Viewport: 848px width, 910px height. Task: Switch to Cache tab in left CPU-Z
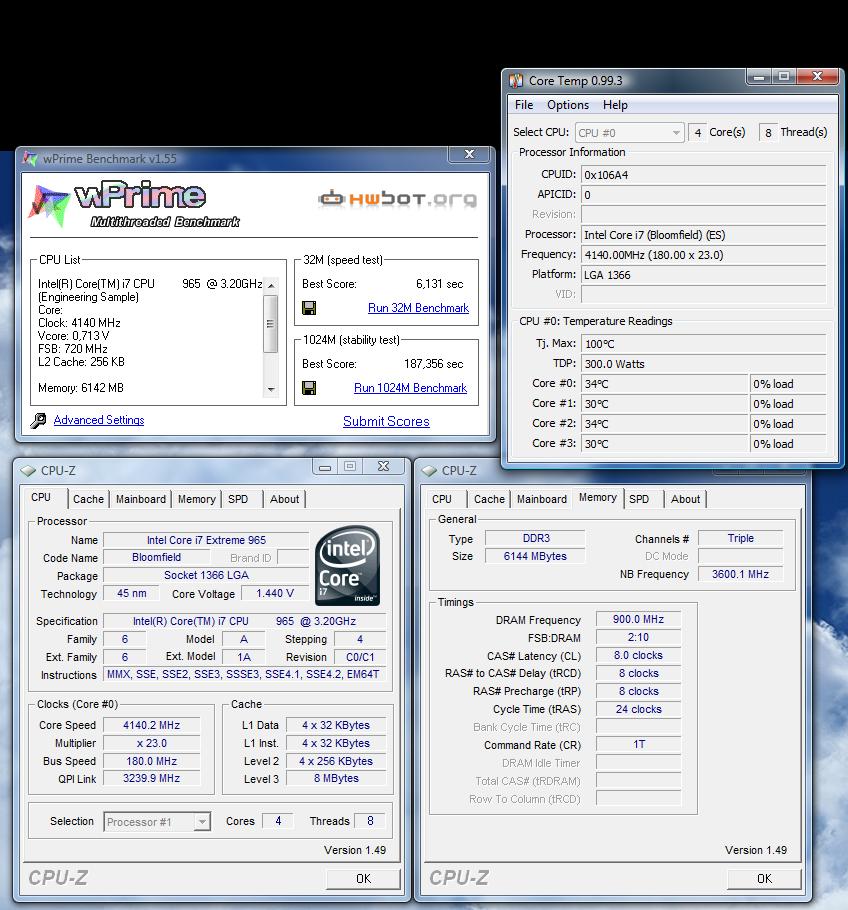tap(88, 499)
